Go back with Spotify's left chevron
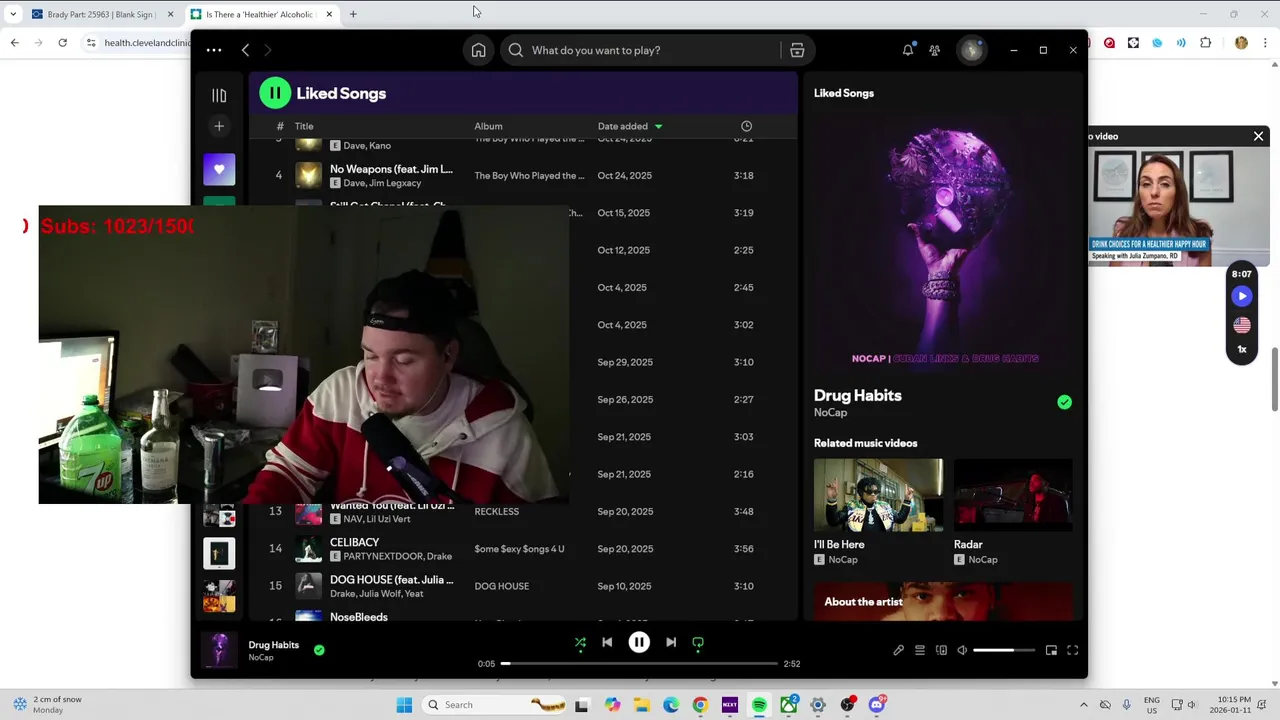Screen dimensions: 1280x720 point(245,50)
